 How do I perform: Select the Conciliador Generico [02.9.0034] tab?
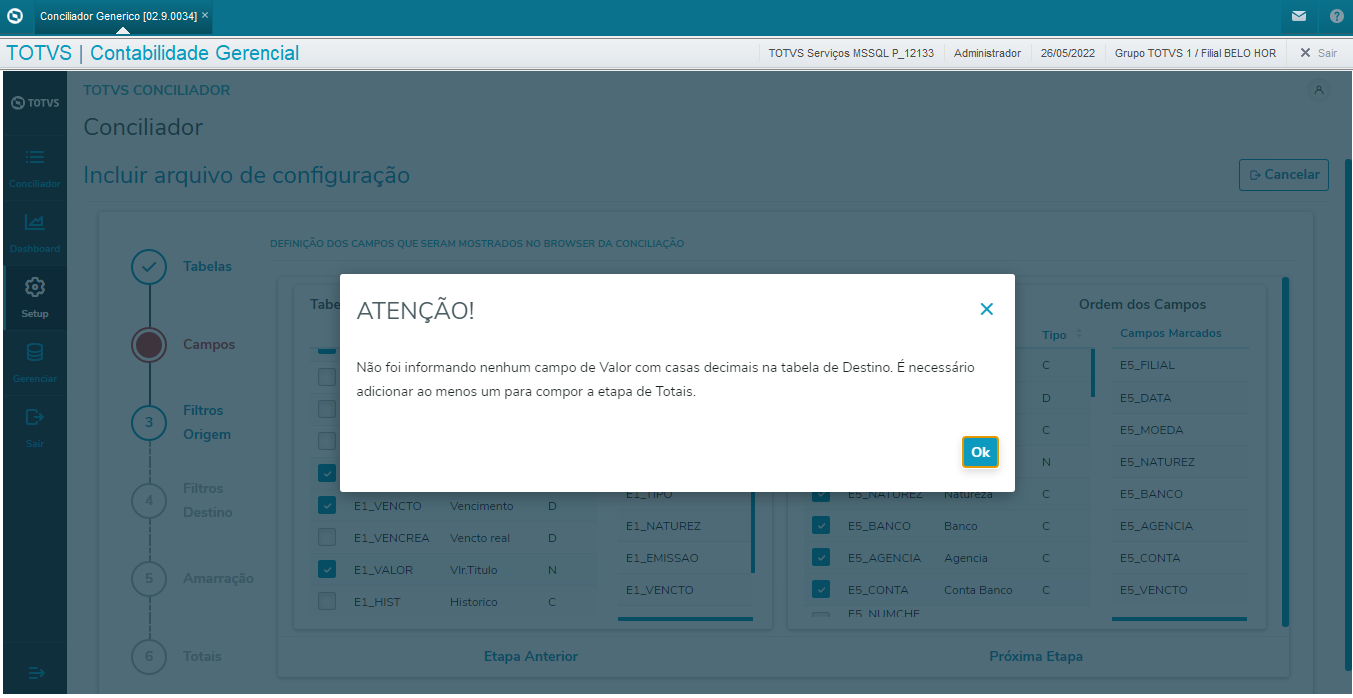click(x=118, y=16)
